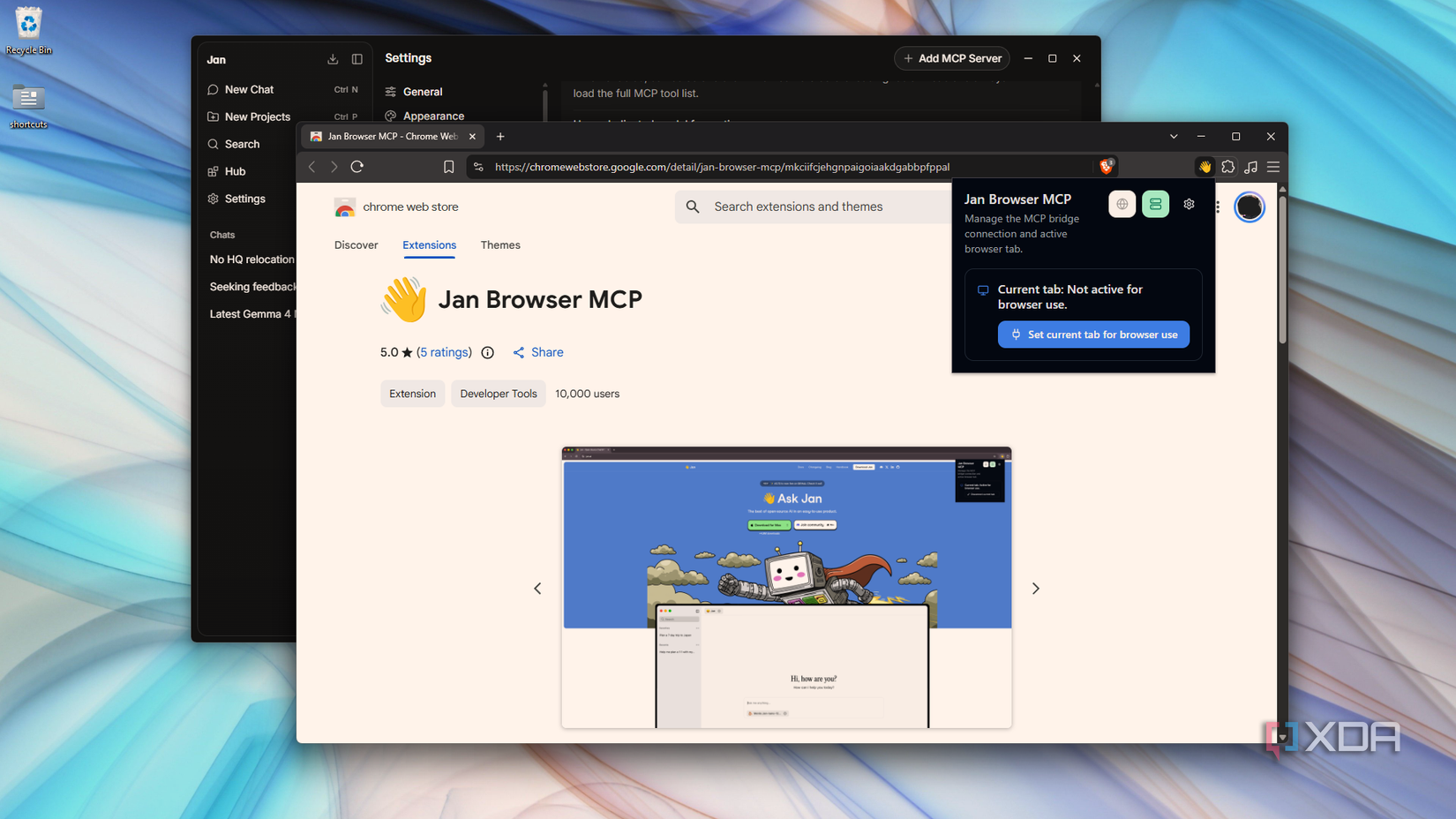Image resolution: width=1456 pixels, height=819 pixels.
Task: Open the Extensions puzzle icon
Action: point(1228,167)
